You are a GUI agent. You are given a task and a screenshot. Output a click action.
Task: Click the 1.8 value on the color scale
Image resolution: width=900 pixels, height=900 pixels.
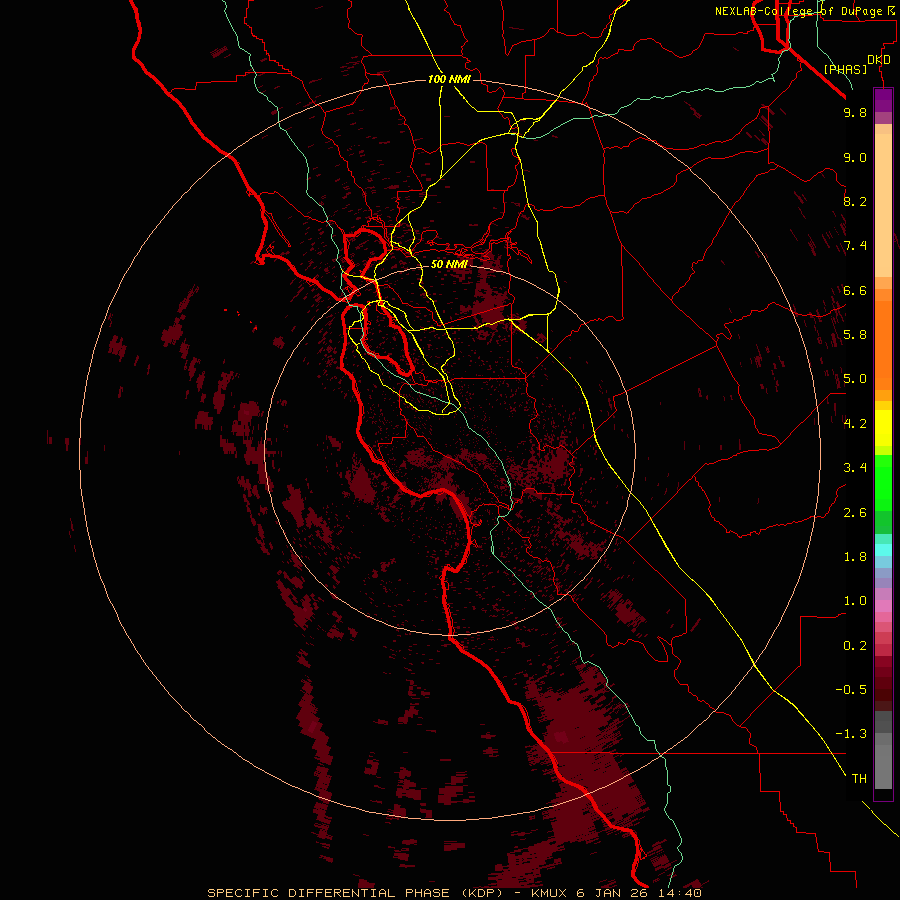pos(855,557)
